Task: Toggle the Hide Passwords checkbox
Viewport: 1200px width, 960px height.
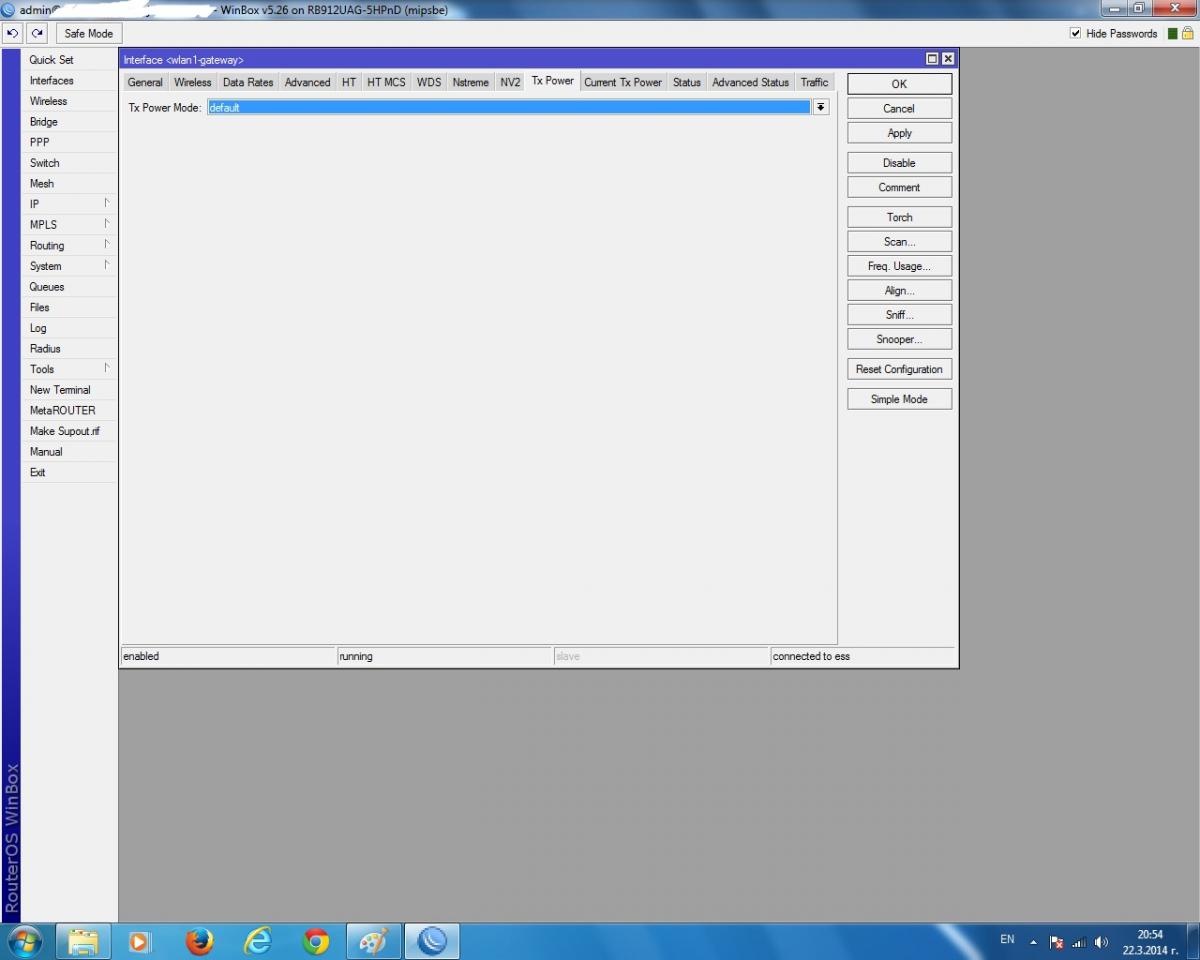Action: point(1076,34)
